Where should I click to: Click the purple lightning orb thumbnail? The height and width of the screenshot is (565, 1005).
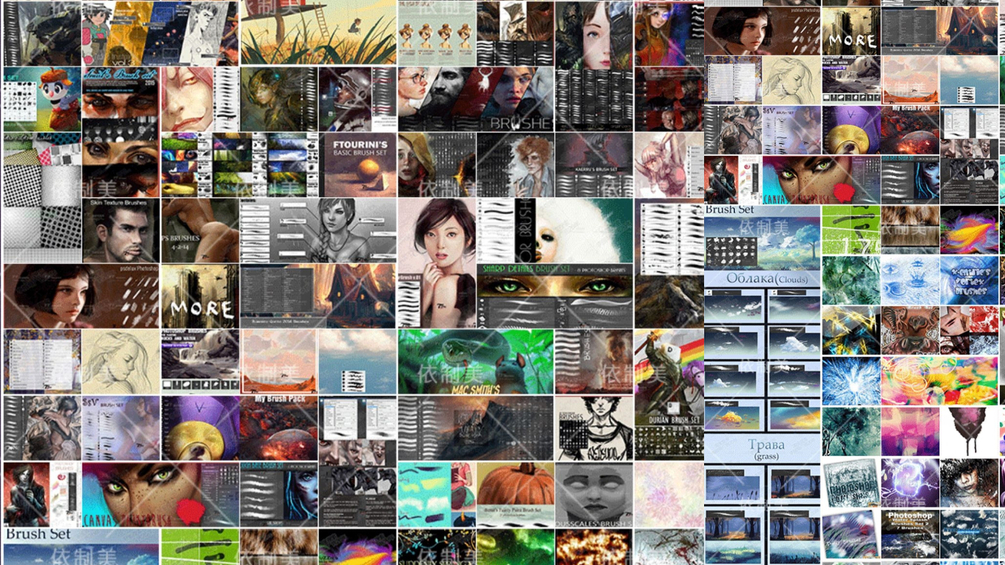click(910, 484)
